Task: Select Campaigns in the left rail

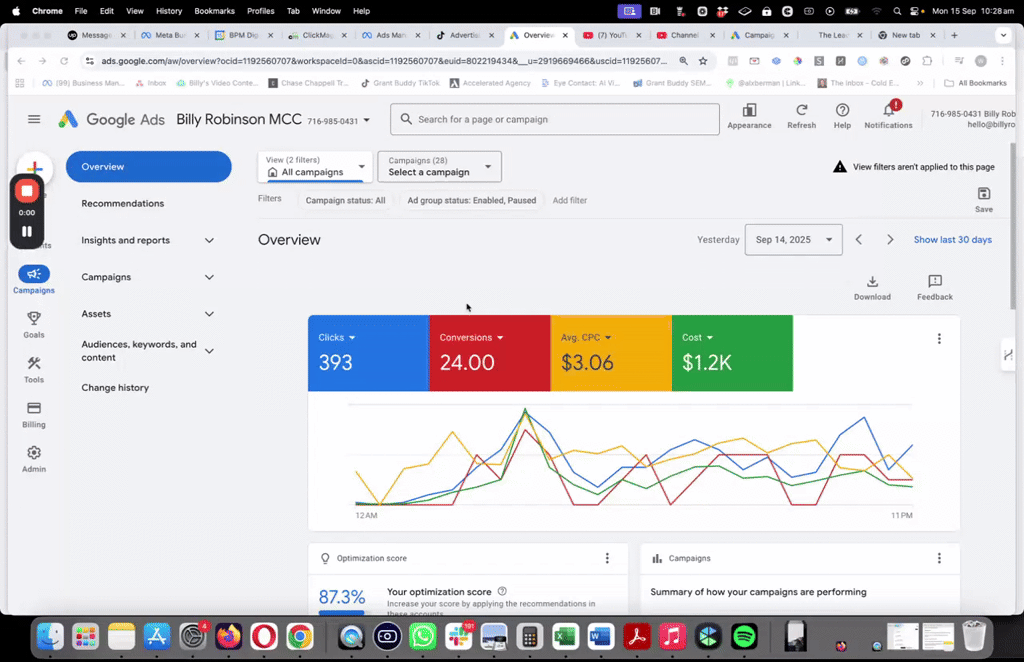Action: tap(34, 279)
